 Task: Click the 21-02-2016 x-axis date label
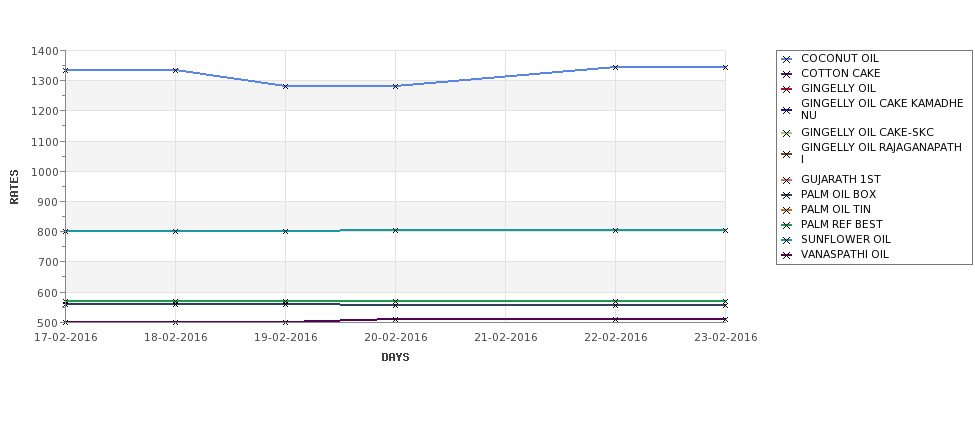click(x=506, y=338)
